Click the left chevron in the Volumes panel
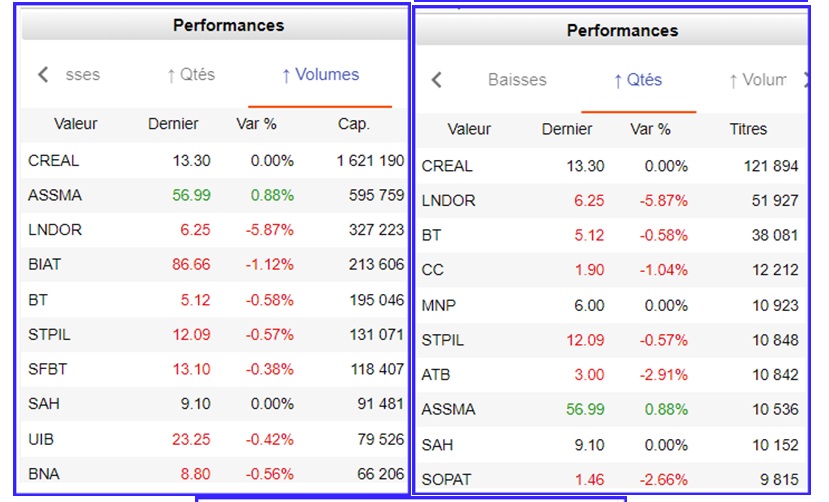The width and height of the screenshot is (829, 502). pyautogui.click(x=43, y=75)
